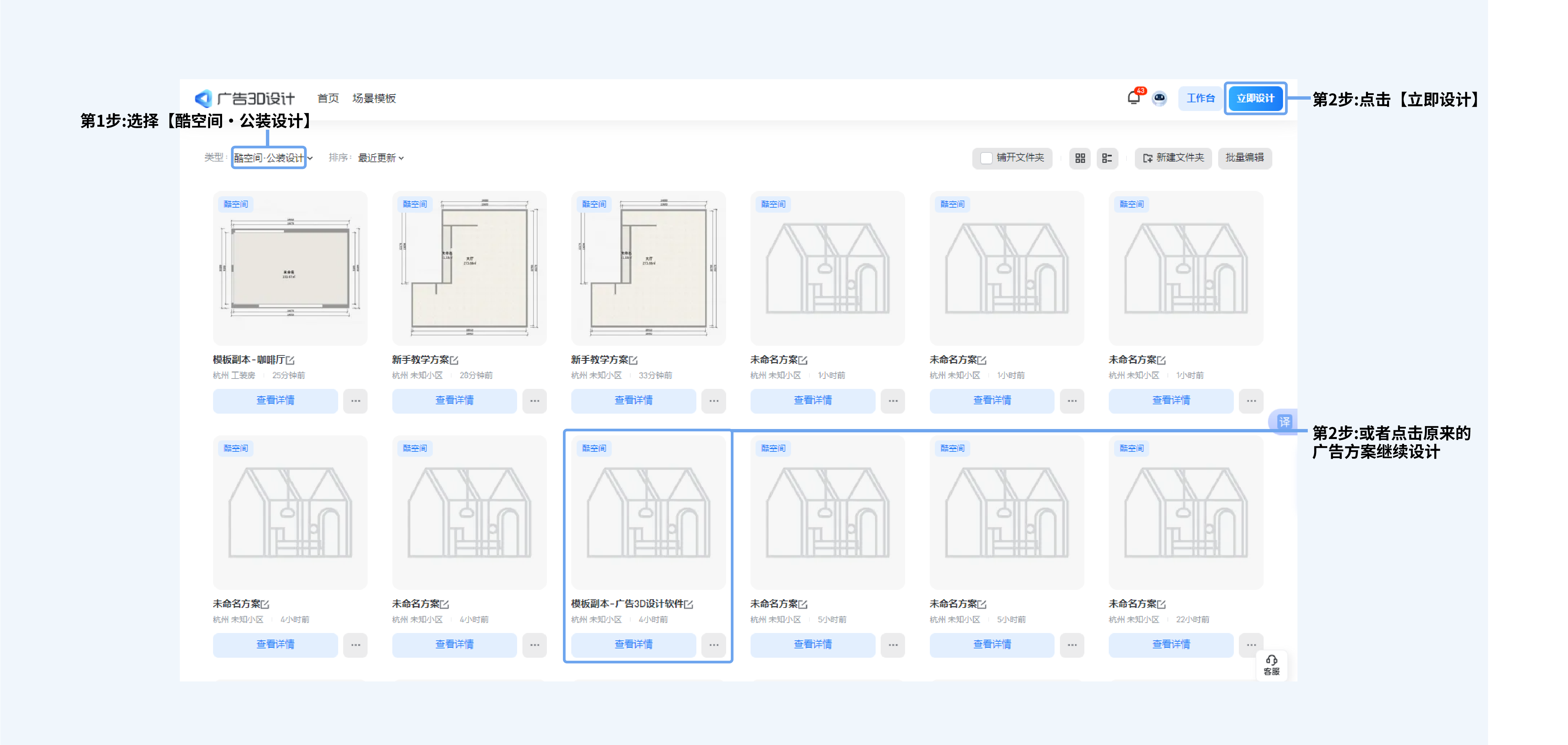The width and height of the screenshot is (1568, 745).
Task: Switch to grid view layout icon
Action: (x=1080, y=158)
